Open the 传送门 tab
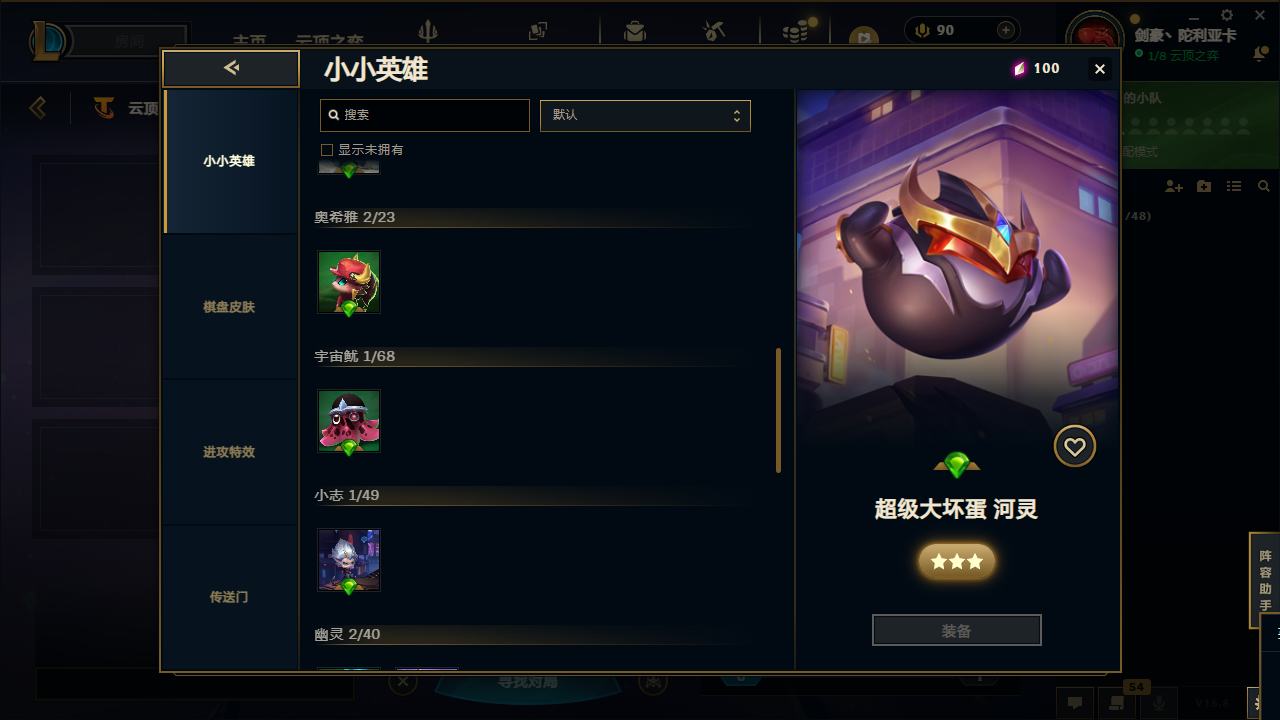 pos(229,597)
